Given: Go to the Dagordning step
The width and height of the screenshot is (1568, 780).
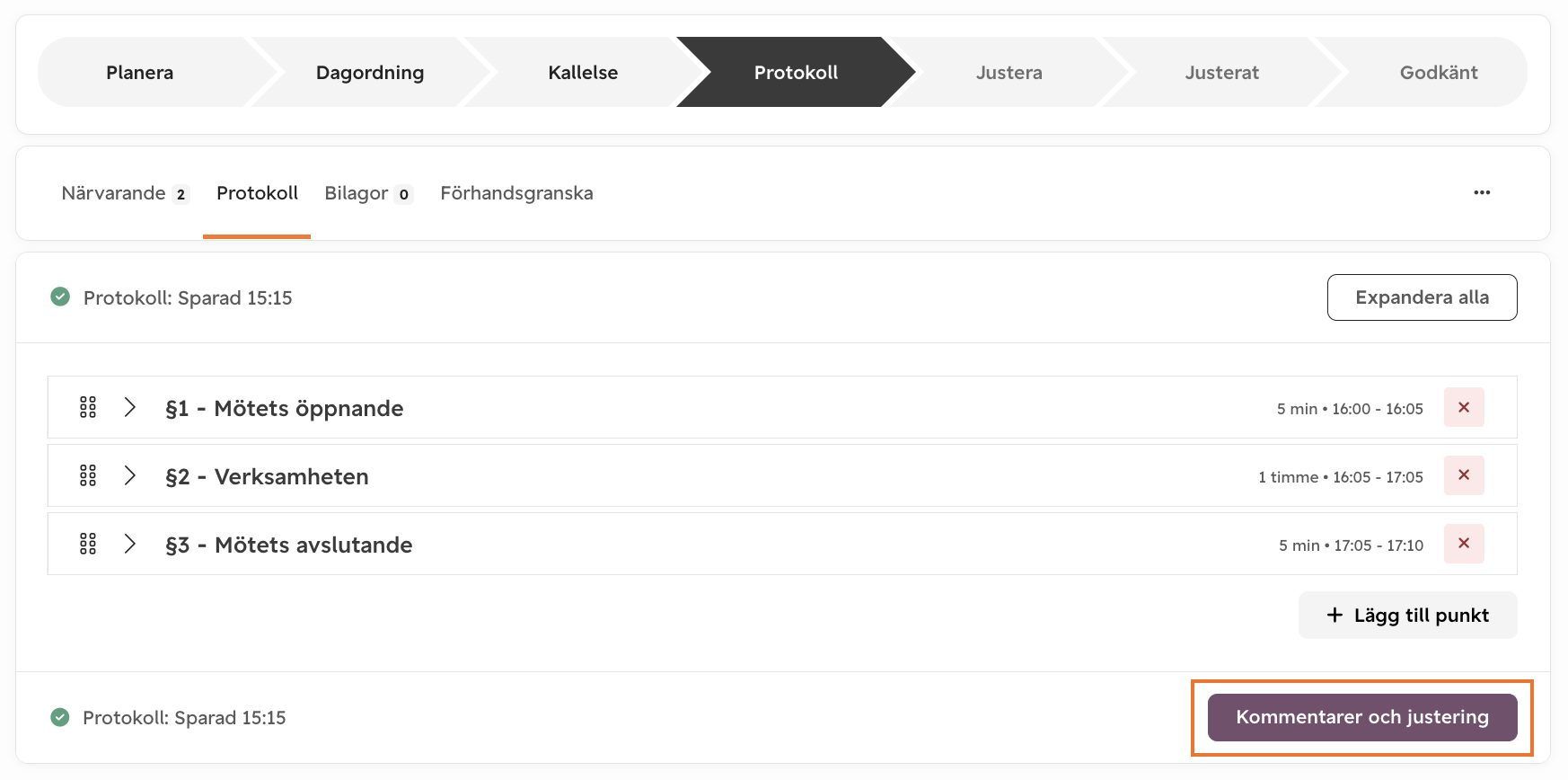Looking at the screenshot, I should [370, 72].
